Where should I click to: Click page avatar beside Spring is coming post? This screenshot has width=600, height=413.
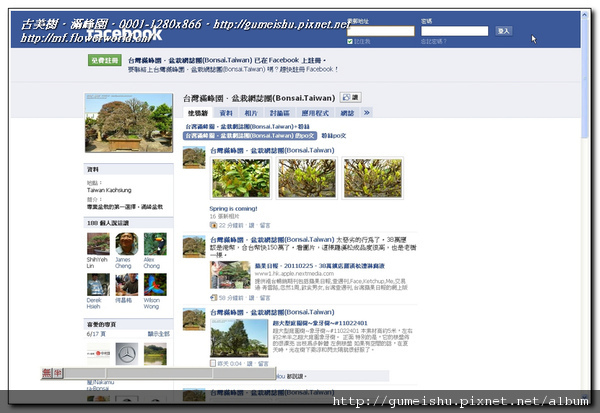click(x=194, y=157)
